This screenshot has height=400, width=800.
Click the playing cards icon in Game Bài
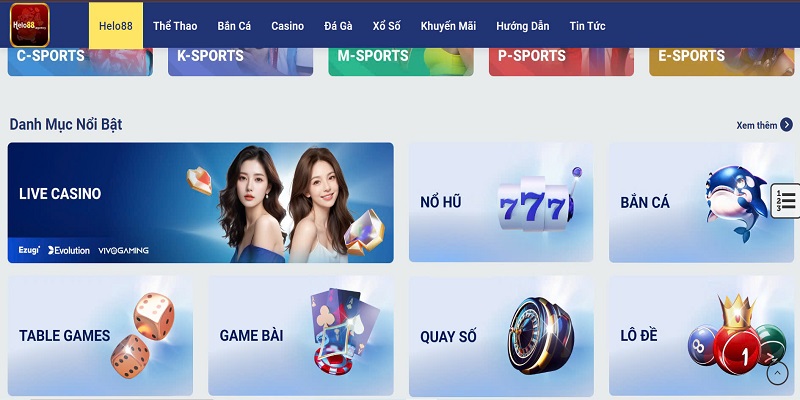tap(344, 329)
